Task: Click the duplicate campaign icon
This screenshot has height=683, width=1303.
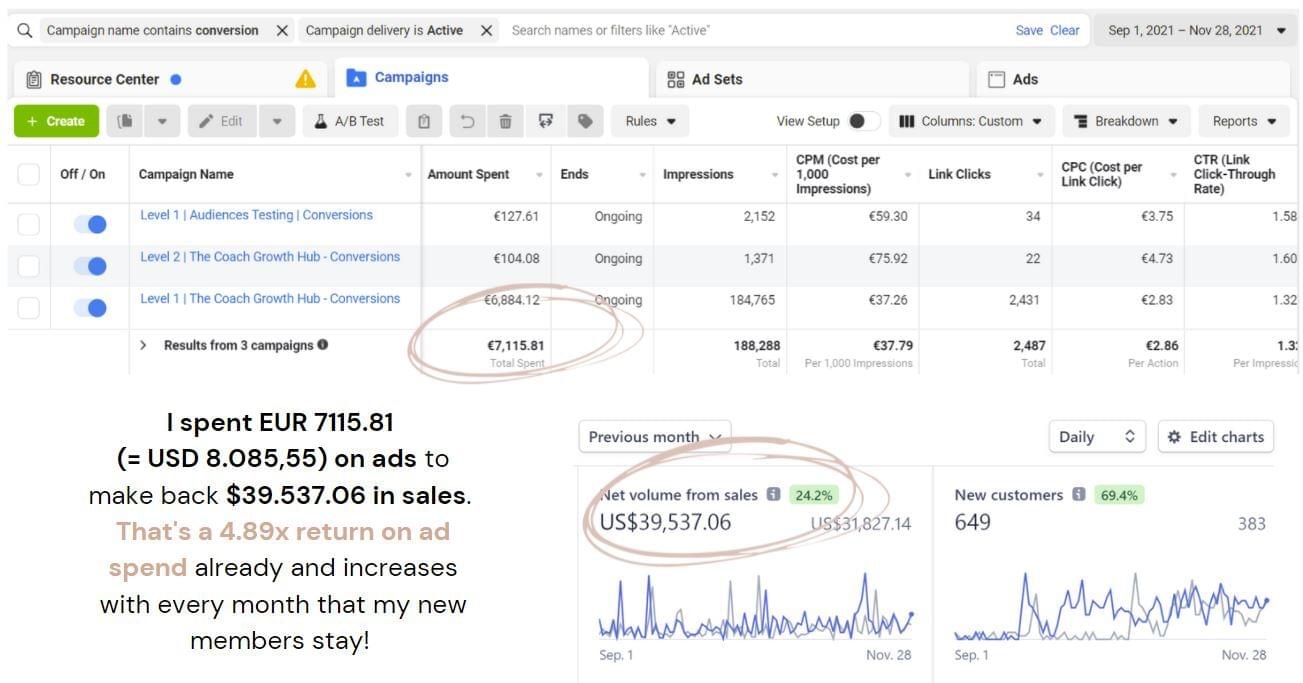Action: coord(125,121)
